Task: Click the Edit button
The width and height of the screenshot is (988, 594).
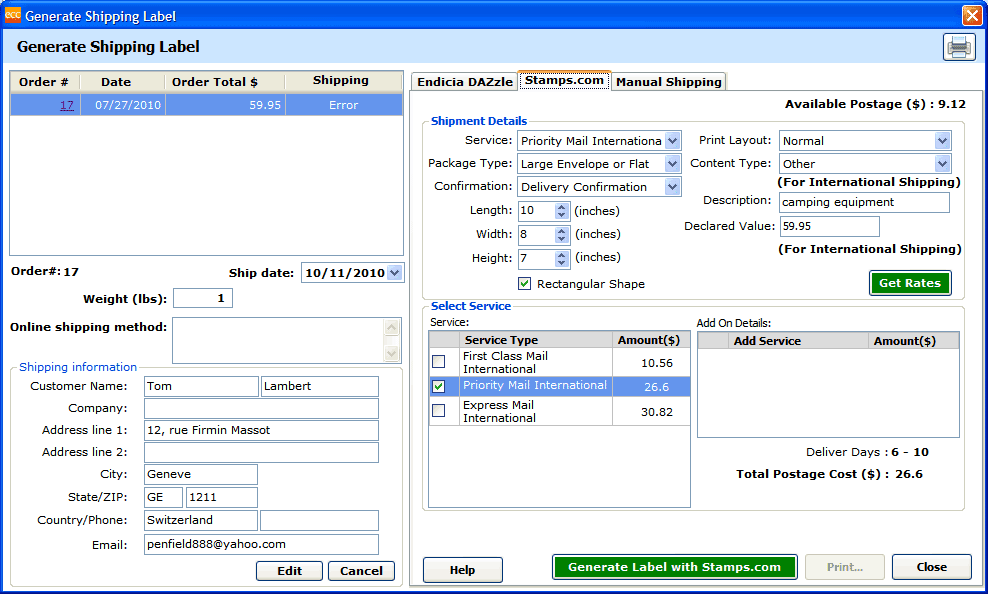Action: coord(289,571)
